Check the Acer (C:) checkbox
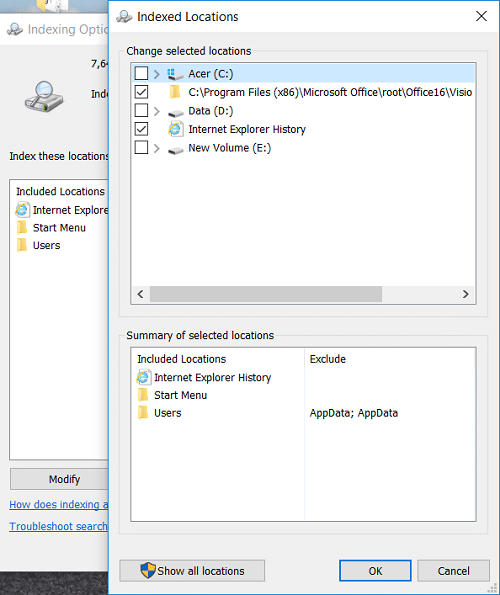Viewport: 500px width, 595px height. (141, 73)
